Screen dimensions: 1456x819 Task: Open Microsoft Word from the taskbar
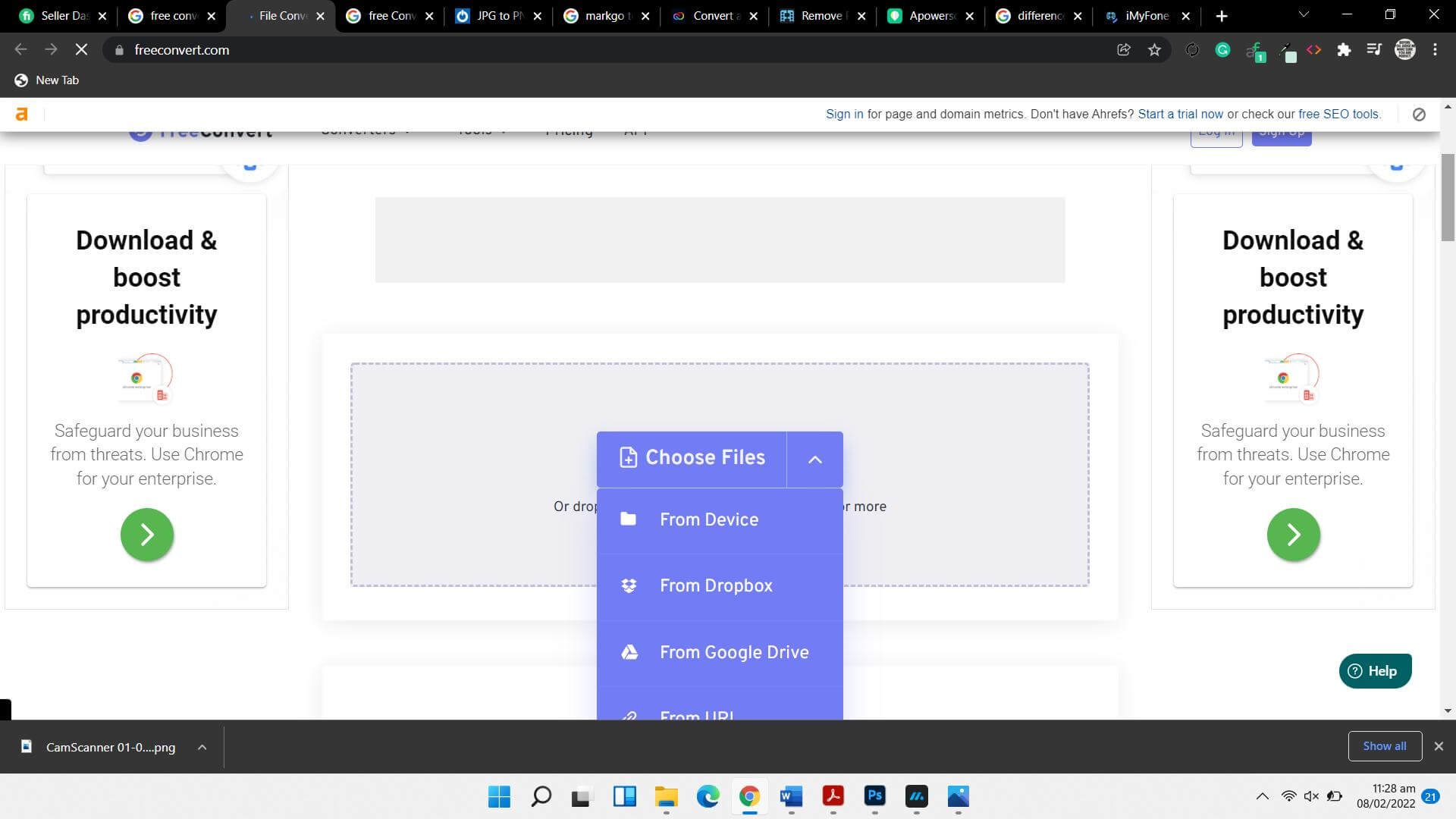pyautogui.click(x=791, y=798)
